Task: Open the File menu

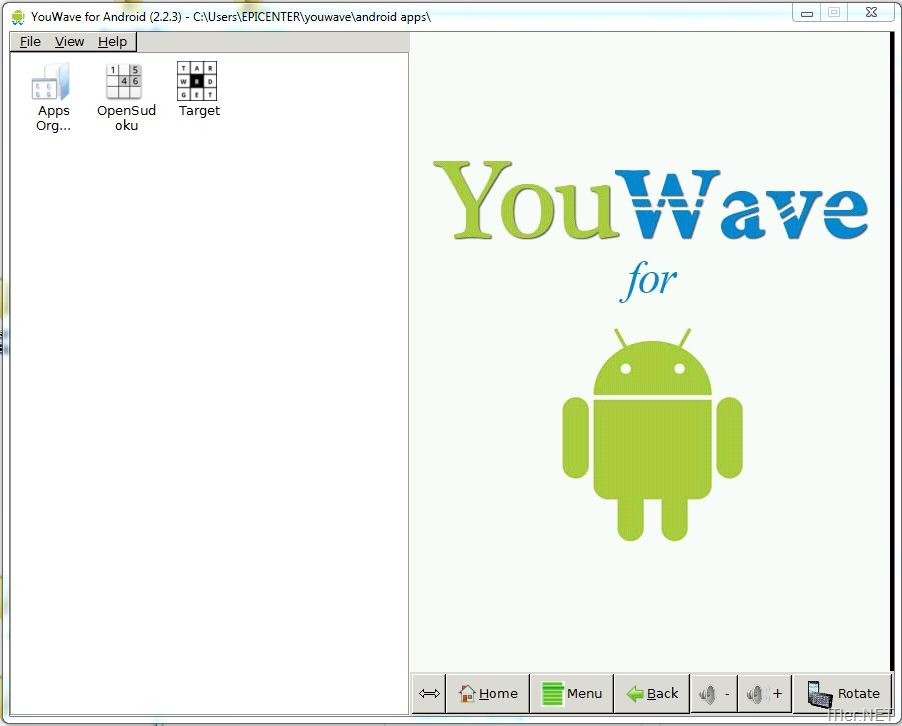Action: coord(30,41)
